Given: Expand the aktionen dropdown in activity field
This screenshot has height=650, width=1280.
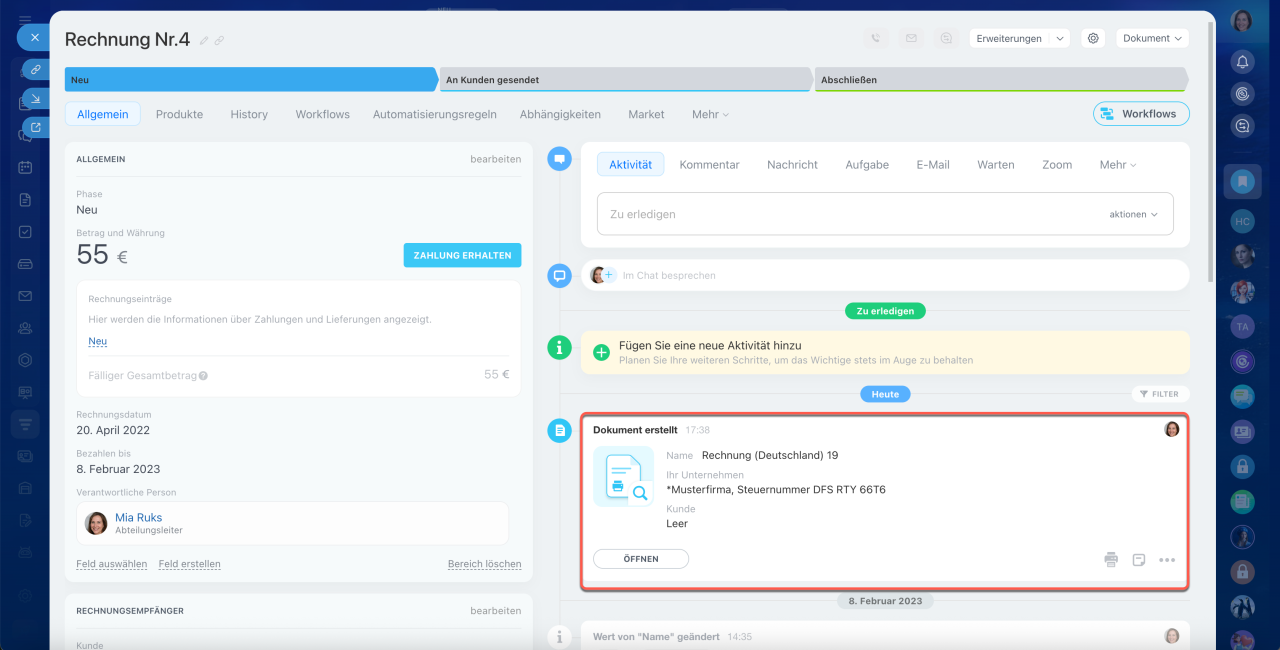Looking at the screenshot, I should click(x=1133, y=214).
